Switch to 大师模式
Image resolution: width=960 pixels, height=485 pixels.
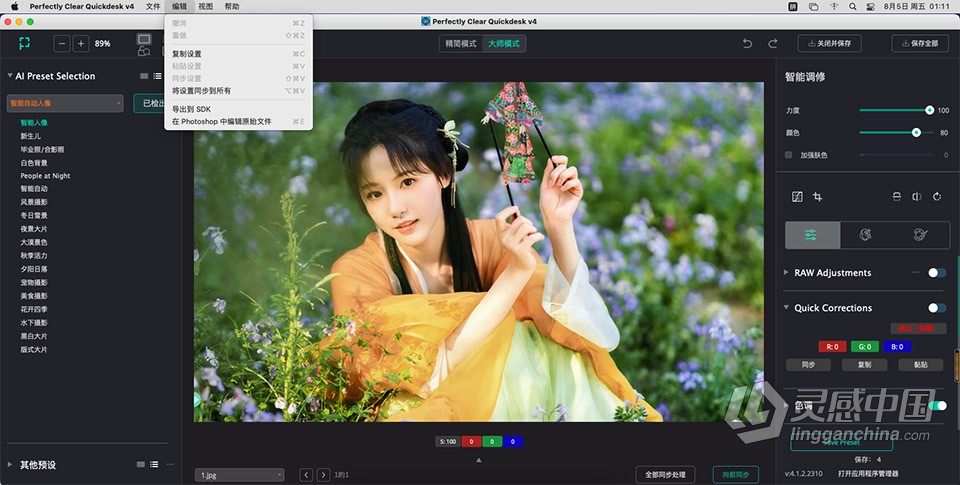point(503,43)
